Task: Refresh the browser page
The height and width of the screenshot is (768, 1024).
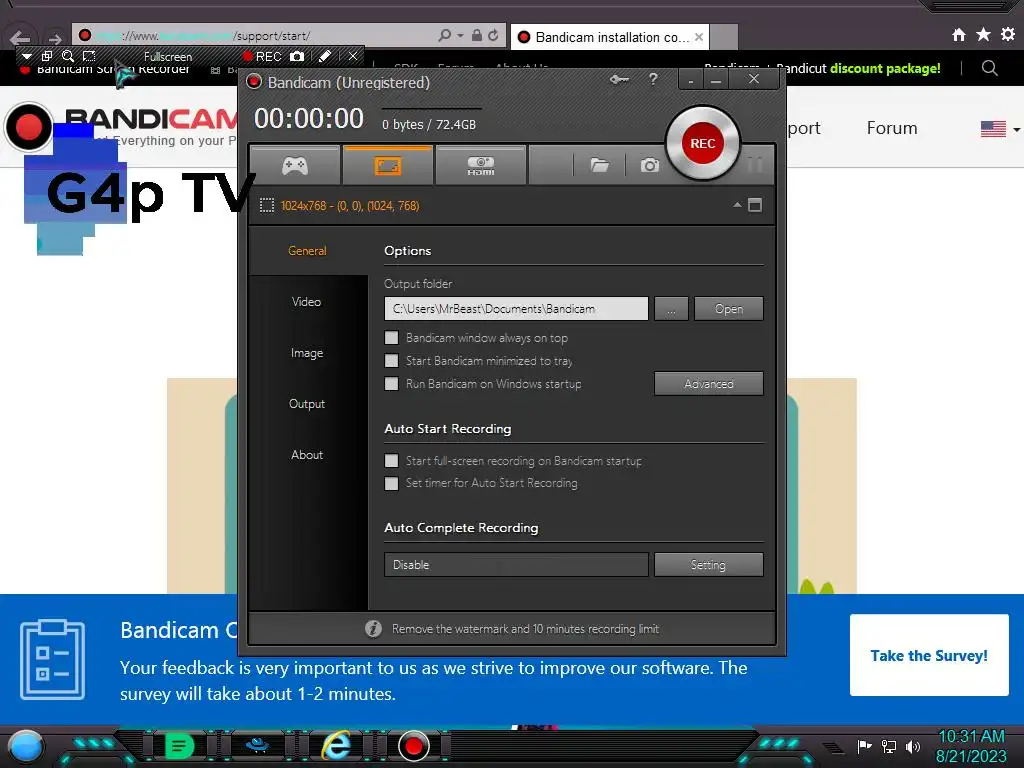Action: (494, 35)
